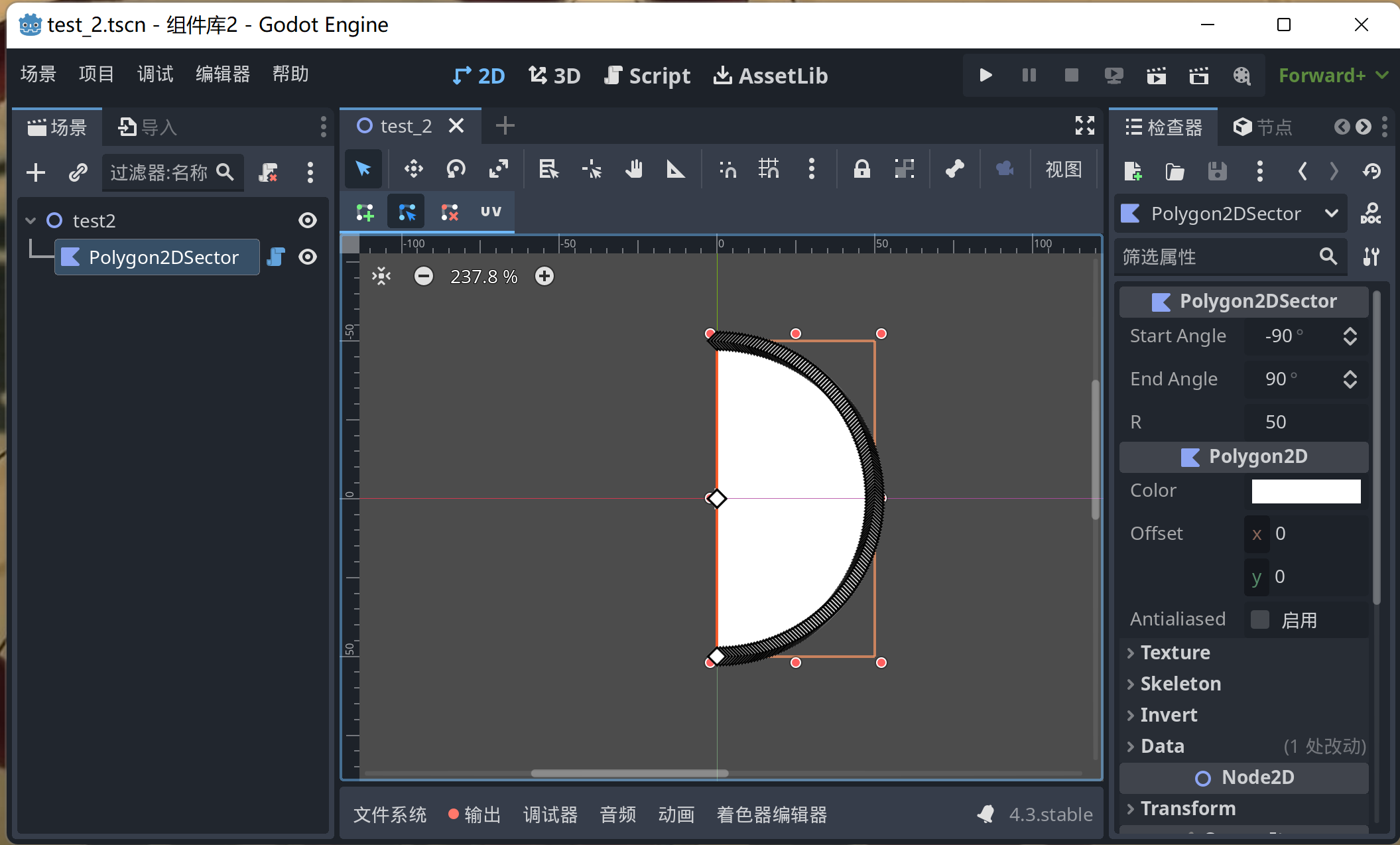
Task: Open the UV editor button
Action: click(491, 212)
